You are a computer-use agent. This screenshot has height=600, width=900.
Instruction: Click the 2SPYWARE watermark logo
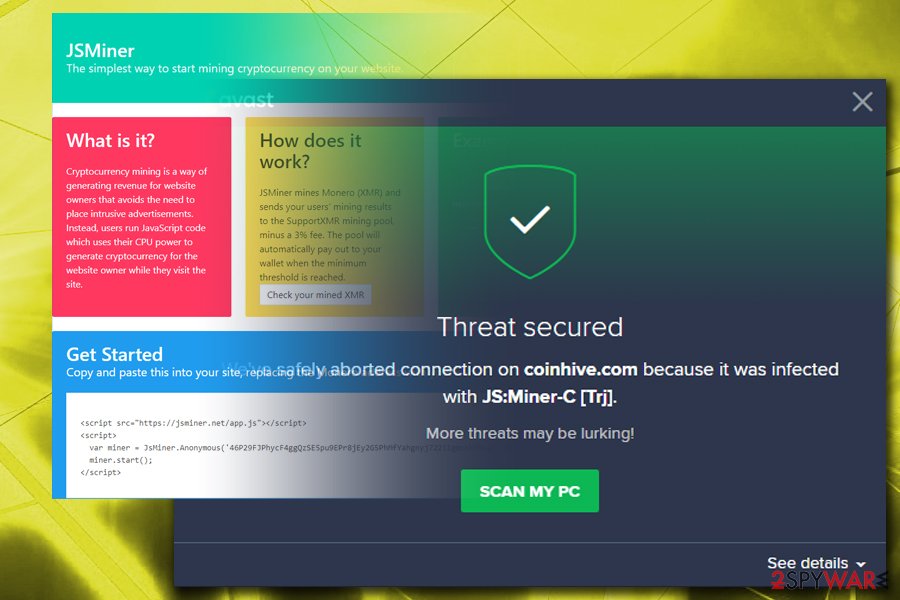tap(824, 579)
